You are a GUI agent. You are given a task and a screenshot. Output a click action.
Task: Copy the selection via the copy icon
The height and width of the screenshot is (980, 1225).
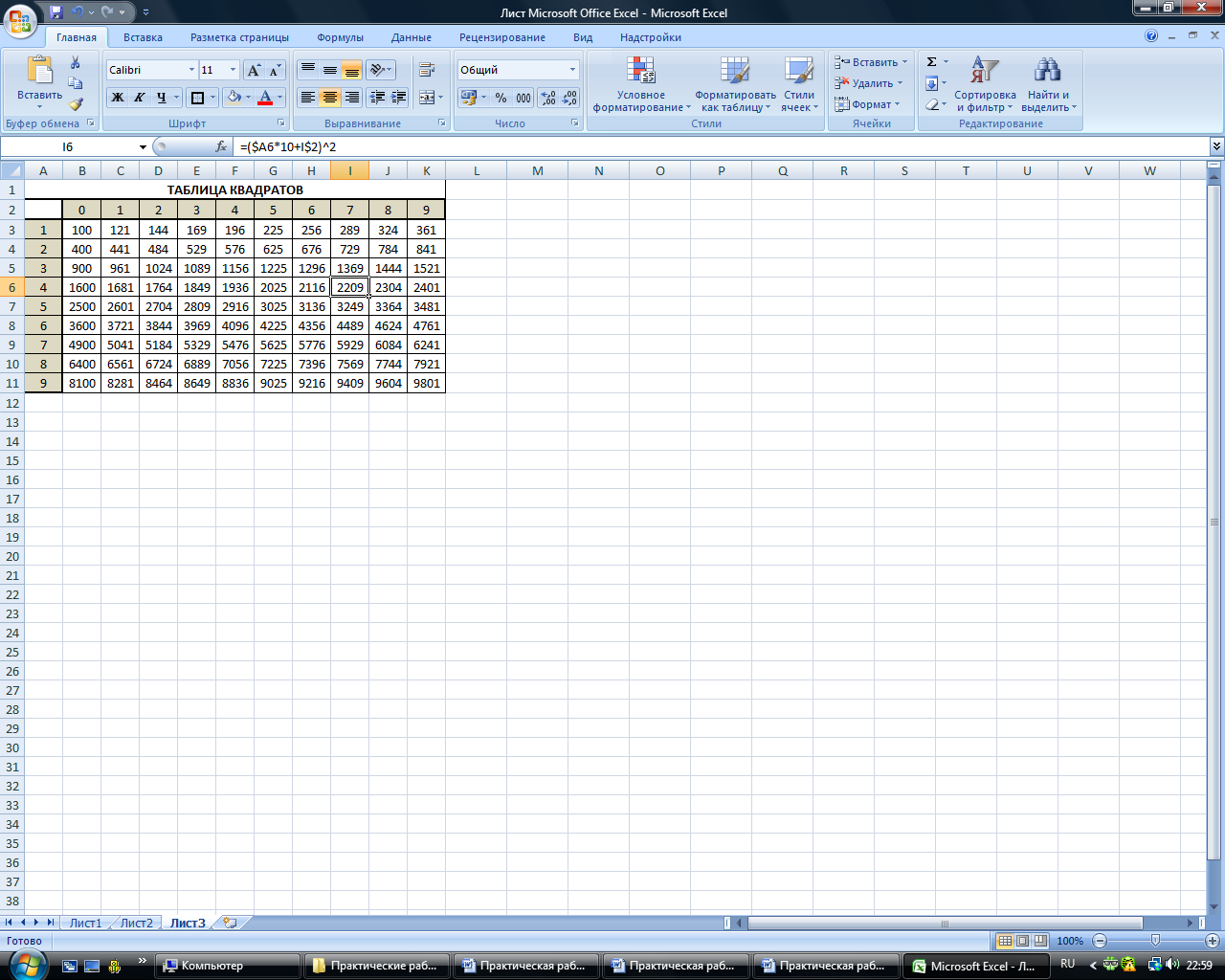click(76, 83)
